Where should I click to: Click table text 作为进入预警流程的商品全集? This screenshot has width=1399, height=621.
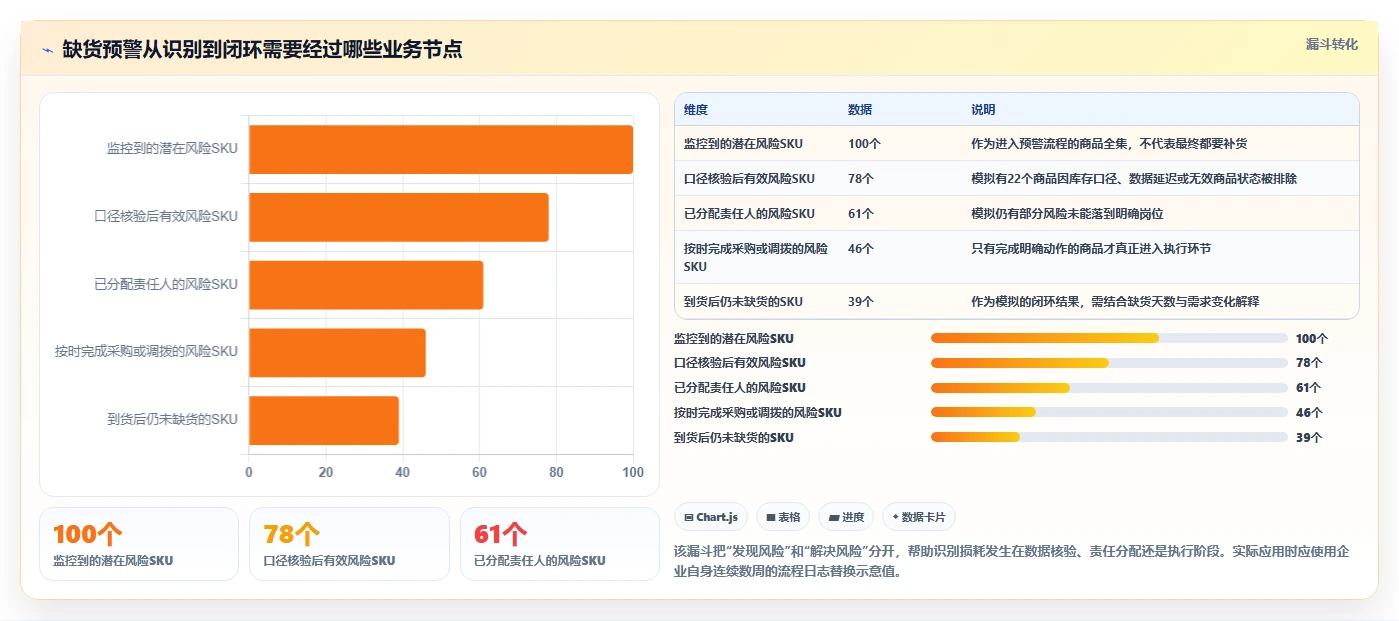click(1050, 144)
